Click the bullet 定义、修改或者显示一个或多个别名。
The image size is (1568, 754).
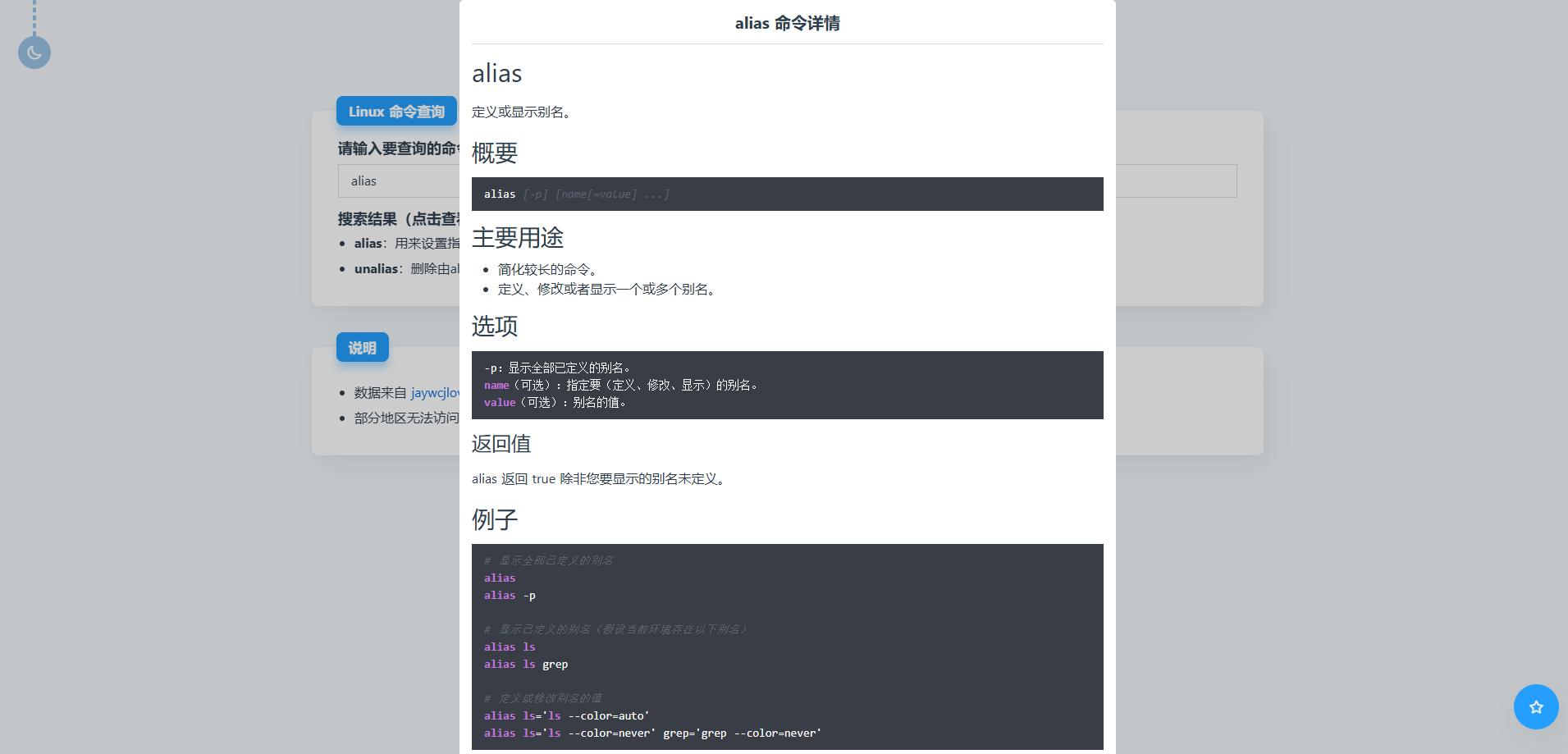click(609, 289)
